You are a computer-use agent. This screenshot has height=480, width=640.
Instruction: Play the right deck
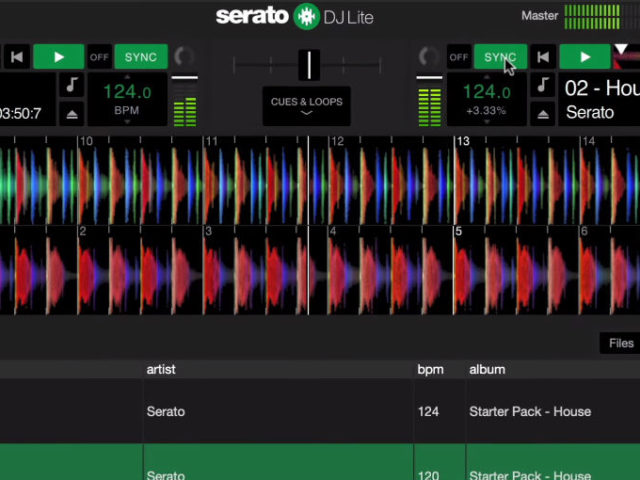tap(585, 57)
